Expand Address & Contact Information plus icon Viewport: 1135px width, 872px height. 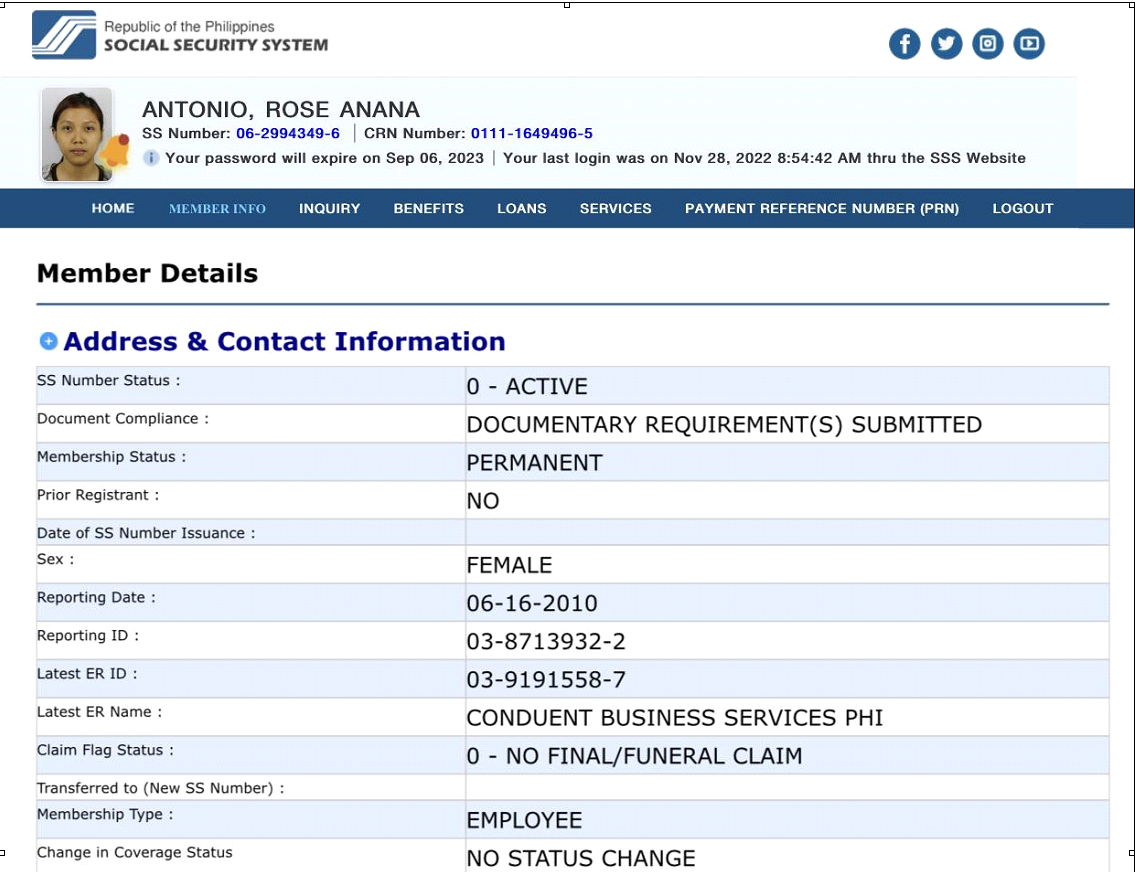coord(48,341)
